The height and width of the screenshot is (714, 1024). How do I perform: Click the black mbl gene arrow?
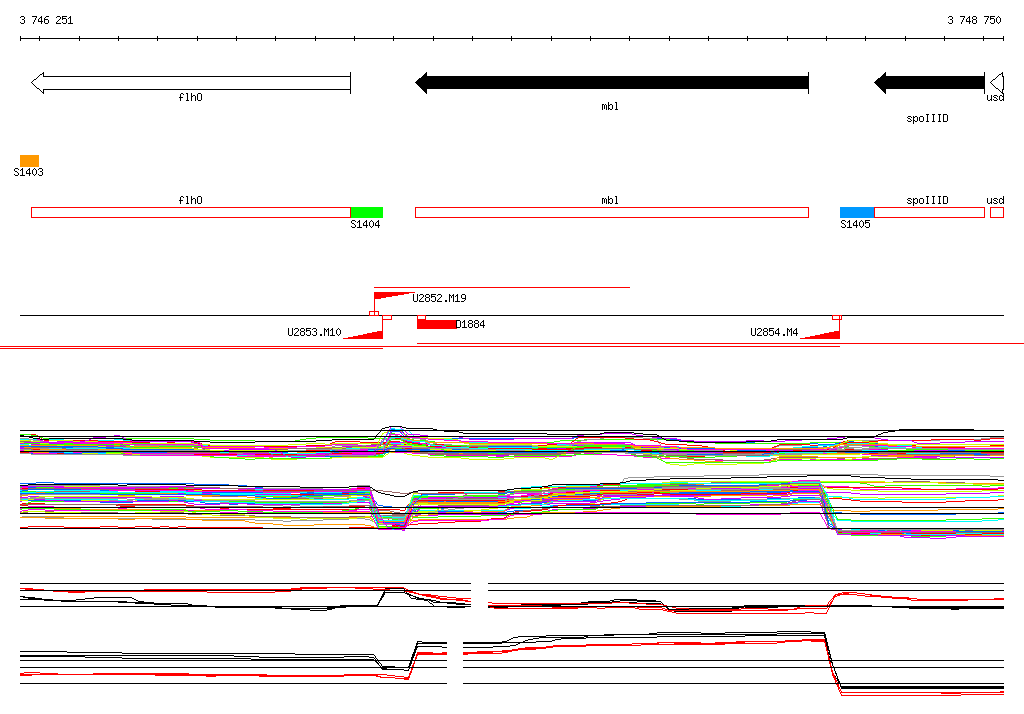click(612, 83)
